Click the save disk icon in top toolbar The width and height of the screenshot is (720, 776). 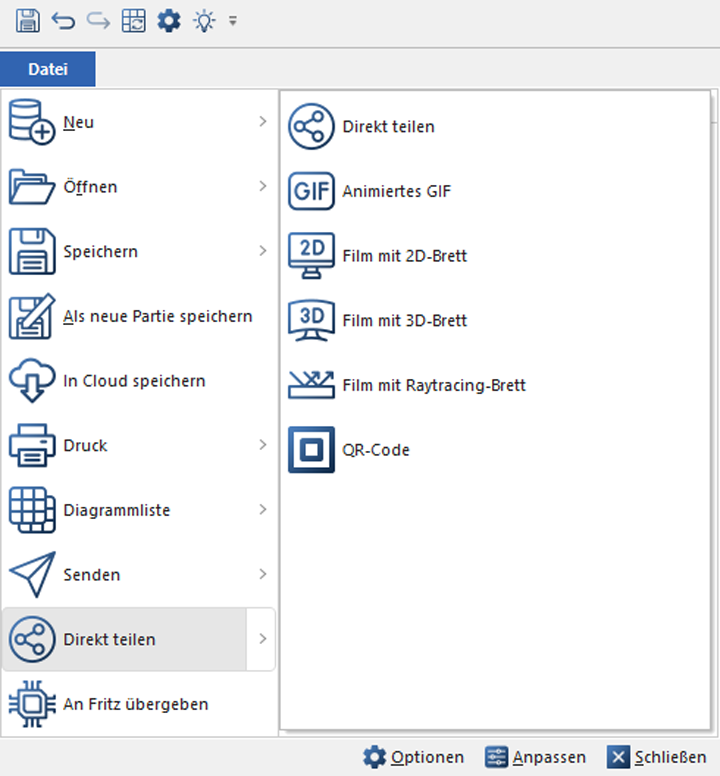[28, 20]
